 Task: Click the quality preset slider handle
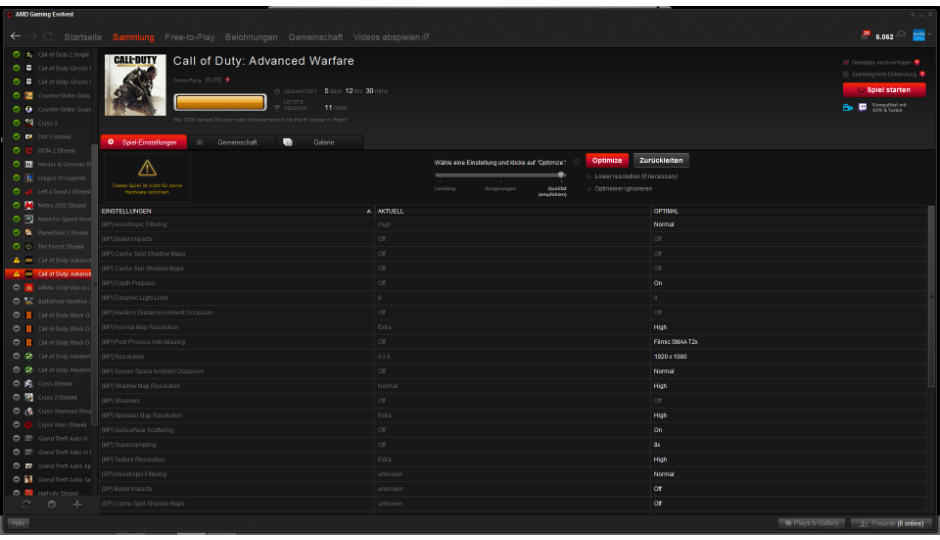click(x=561, y=175)
